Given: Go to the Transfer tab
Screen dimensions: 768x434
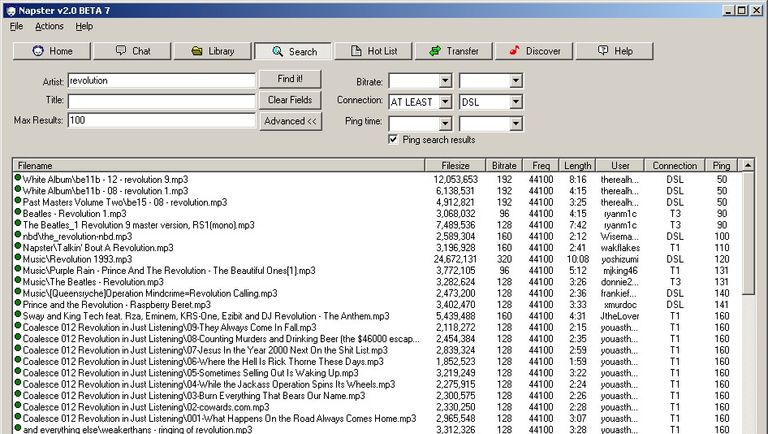Looking at the screenshot, I should 454,51.
